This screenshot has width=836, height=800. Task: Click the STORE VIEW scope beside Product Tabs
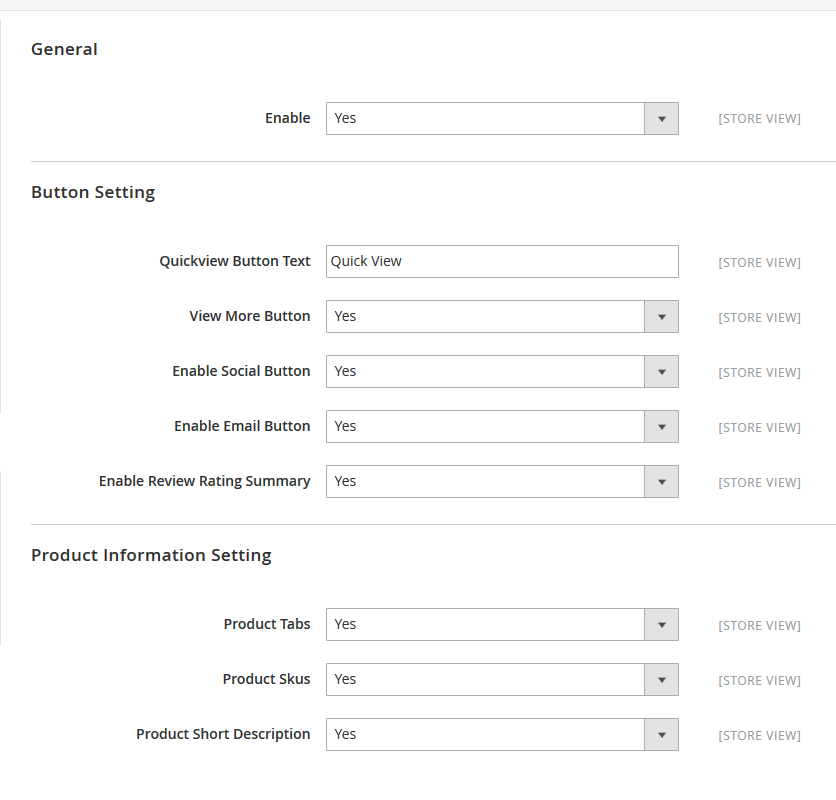(759, 626)
